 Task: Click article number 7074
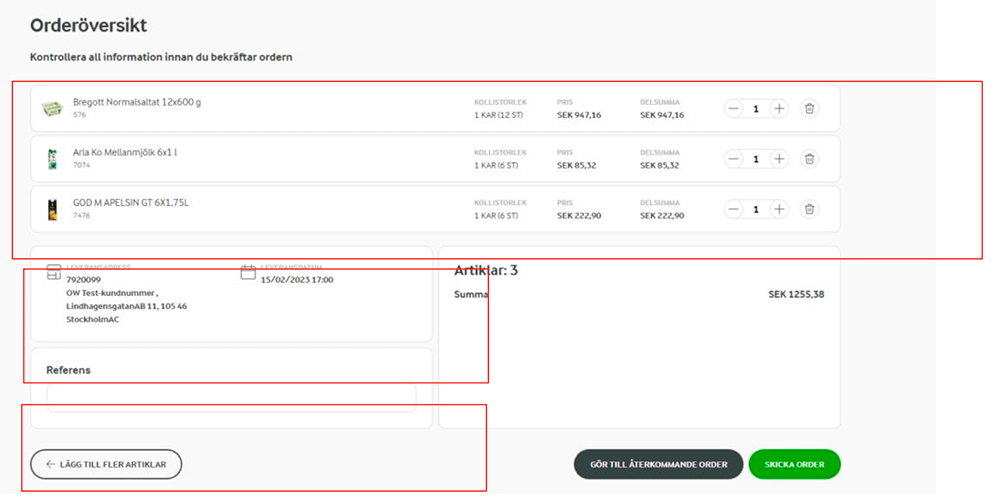(x=82, y=165)
